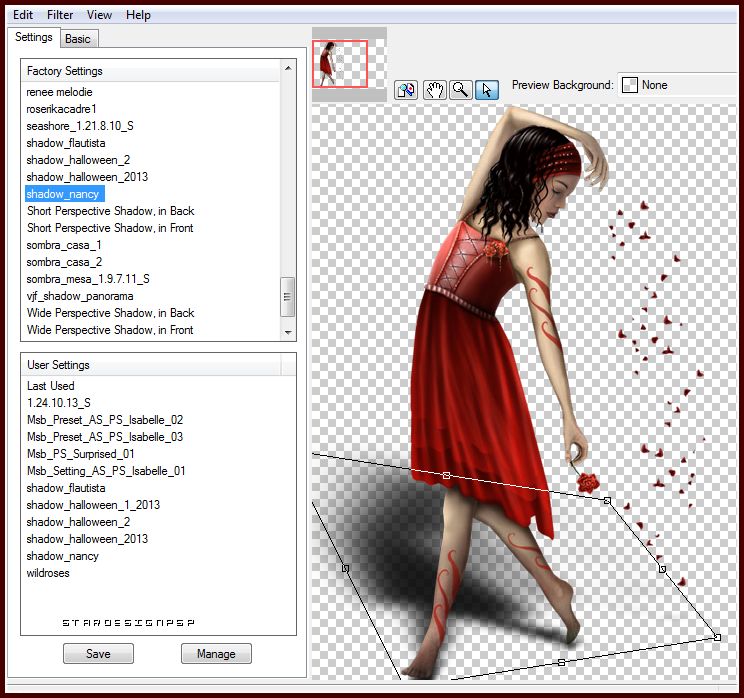Open the Edit menu
Screen dimensions: 744x698
[23, 15]
